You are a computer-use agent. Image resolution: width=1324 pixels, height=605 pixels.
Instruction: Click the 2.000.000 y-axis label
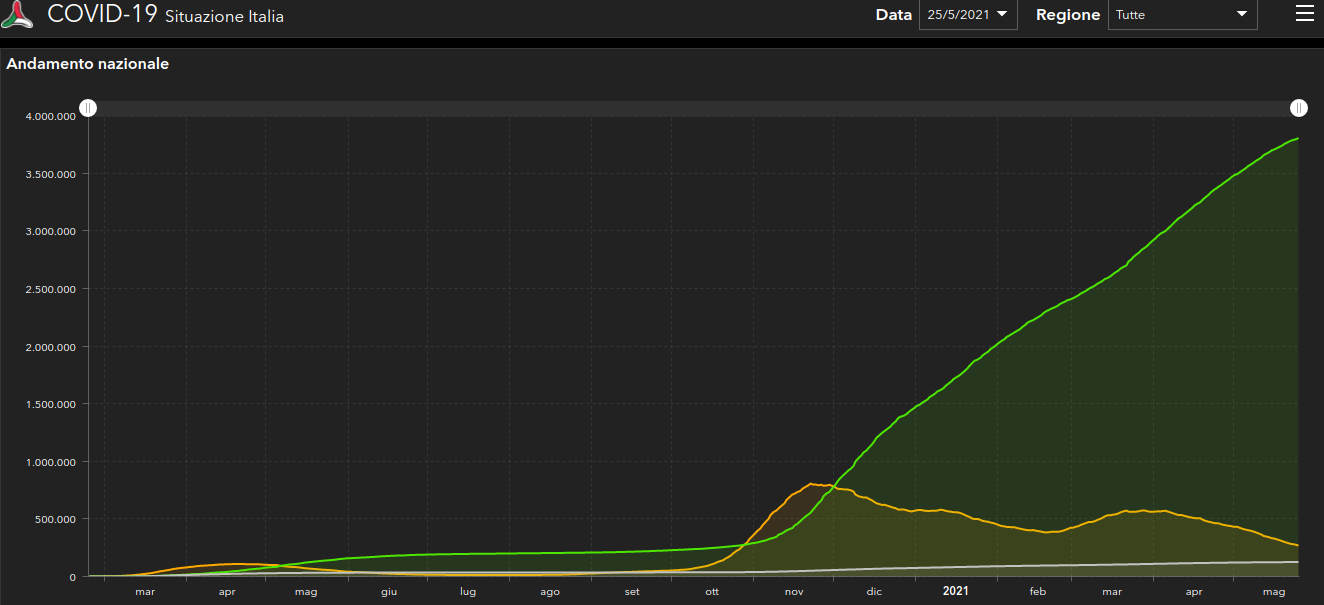click(51, 347)
